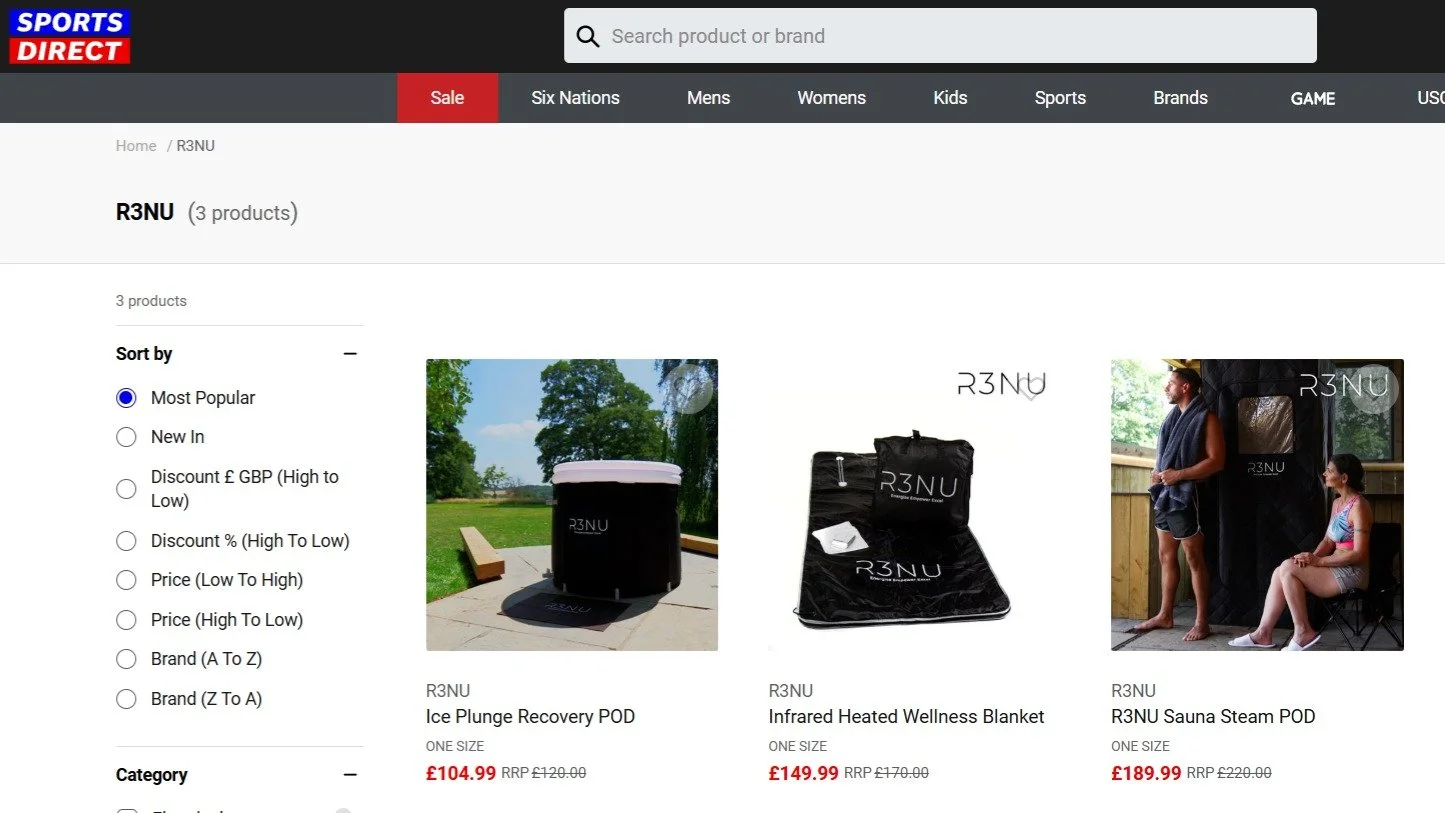The width and height of the screenshot is (1445, 813).
Task: Open the Womens menu
Action: (x=831, y=97)
